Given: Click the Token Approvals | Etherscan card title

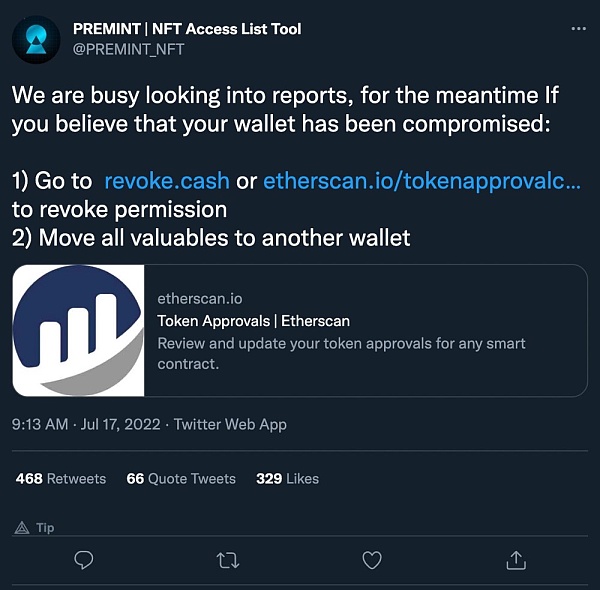Looking at the screenshot, I should (254, 321).
